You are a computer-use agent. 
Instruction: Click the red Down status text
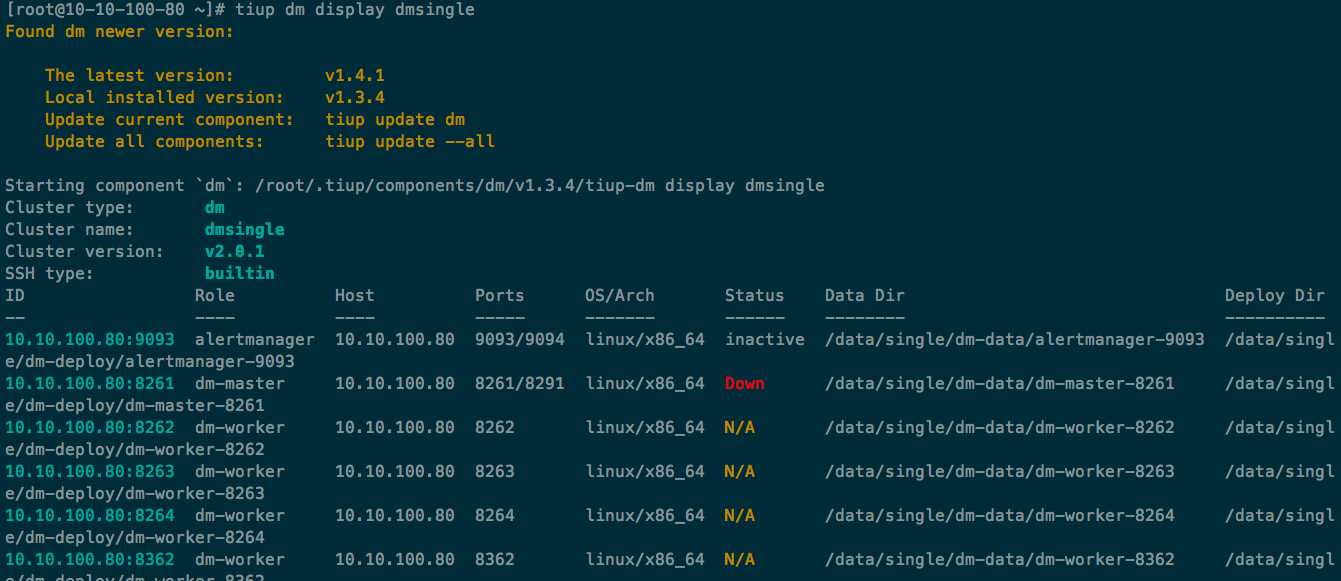[x=744, y=383]
